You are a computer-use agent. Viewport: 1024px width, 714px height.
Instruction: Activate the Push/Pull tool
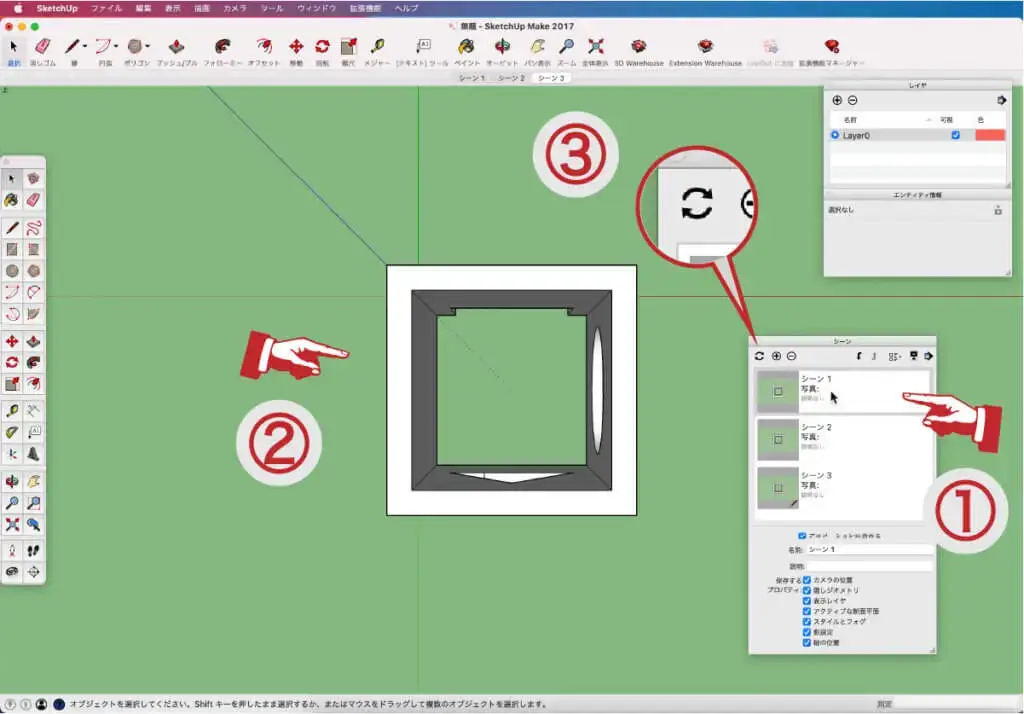(x=176, y=47)
